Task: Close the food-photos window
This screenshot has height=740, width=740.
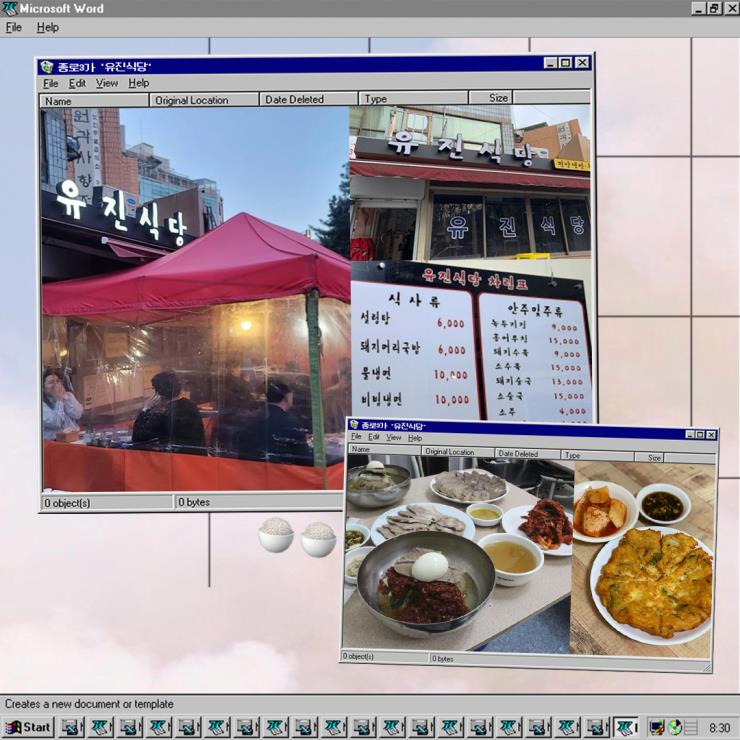Action: pyautogui.click(x=711, y=435)
